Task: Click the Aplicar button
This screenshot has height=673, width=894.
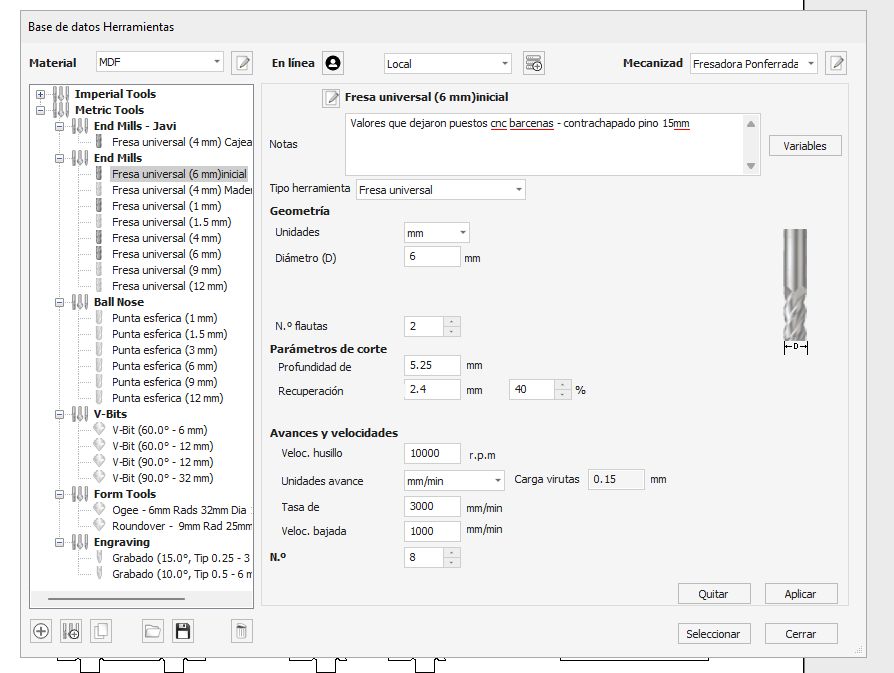Action: pos(800,594)
